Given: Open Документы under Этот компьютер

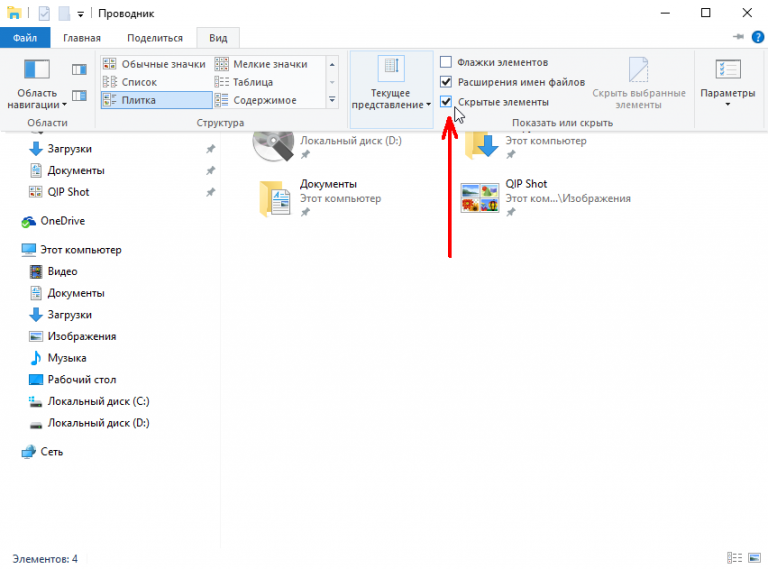Looking at the screenshot, I should 76,293.
